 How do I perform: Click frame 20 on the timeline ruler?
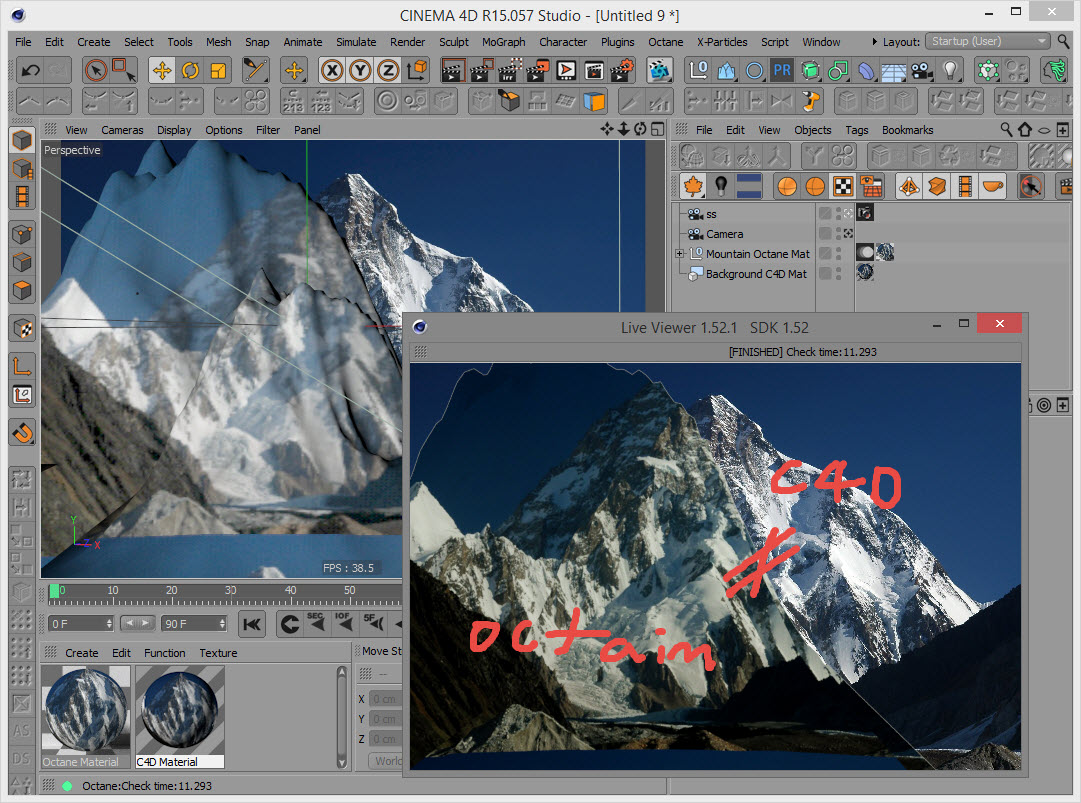[172, 591]
